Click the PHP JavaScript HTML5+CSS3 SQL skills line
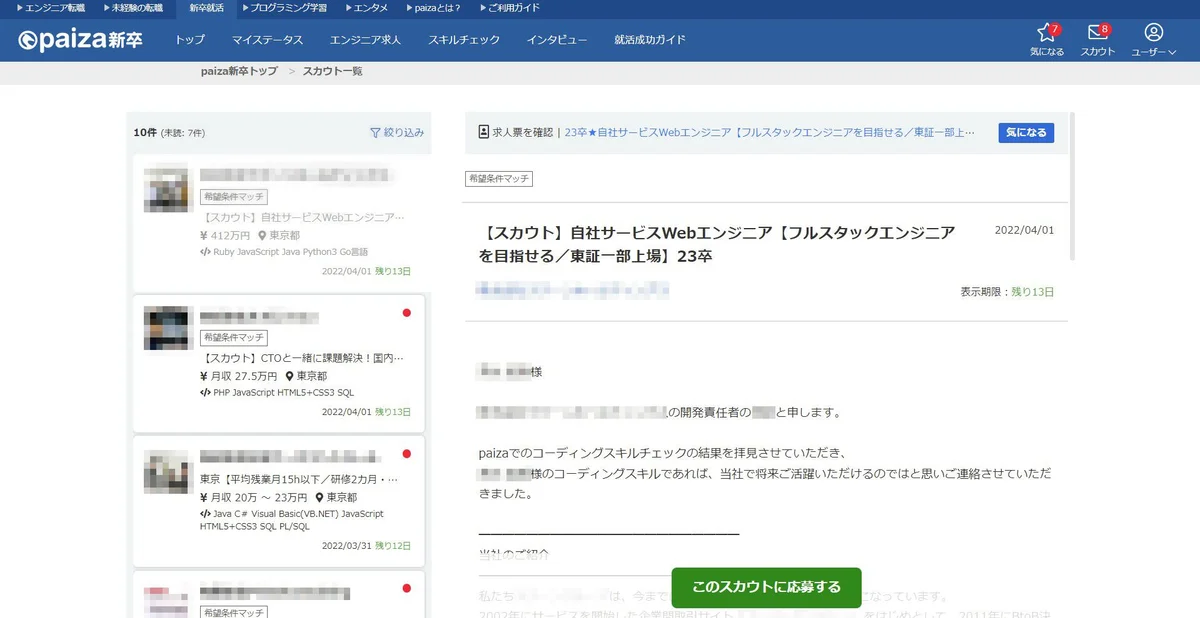This screenshot has width=1200, height=618. pos(277,393)
